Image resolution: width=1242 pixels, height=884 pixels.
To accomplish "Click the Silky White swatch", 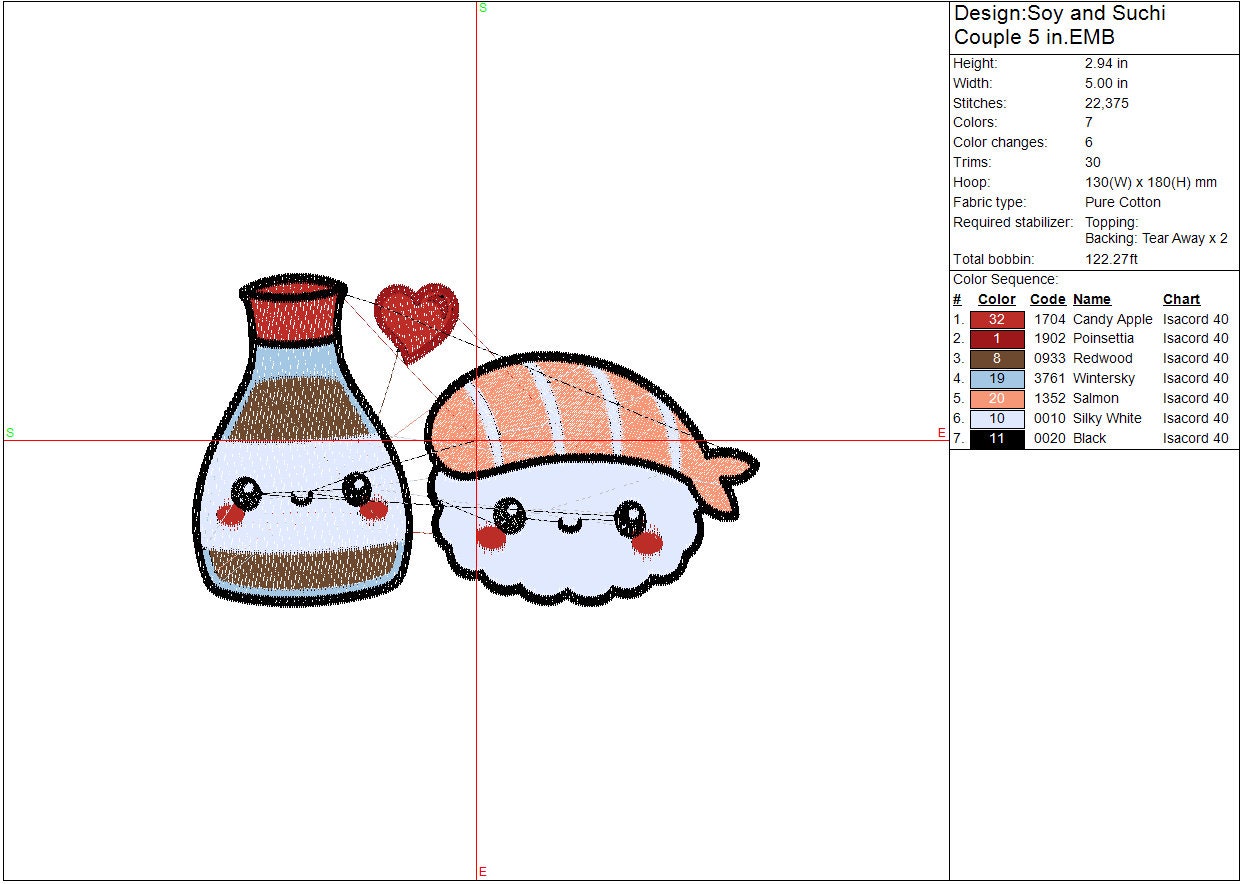I will coord(996,419).
